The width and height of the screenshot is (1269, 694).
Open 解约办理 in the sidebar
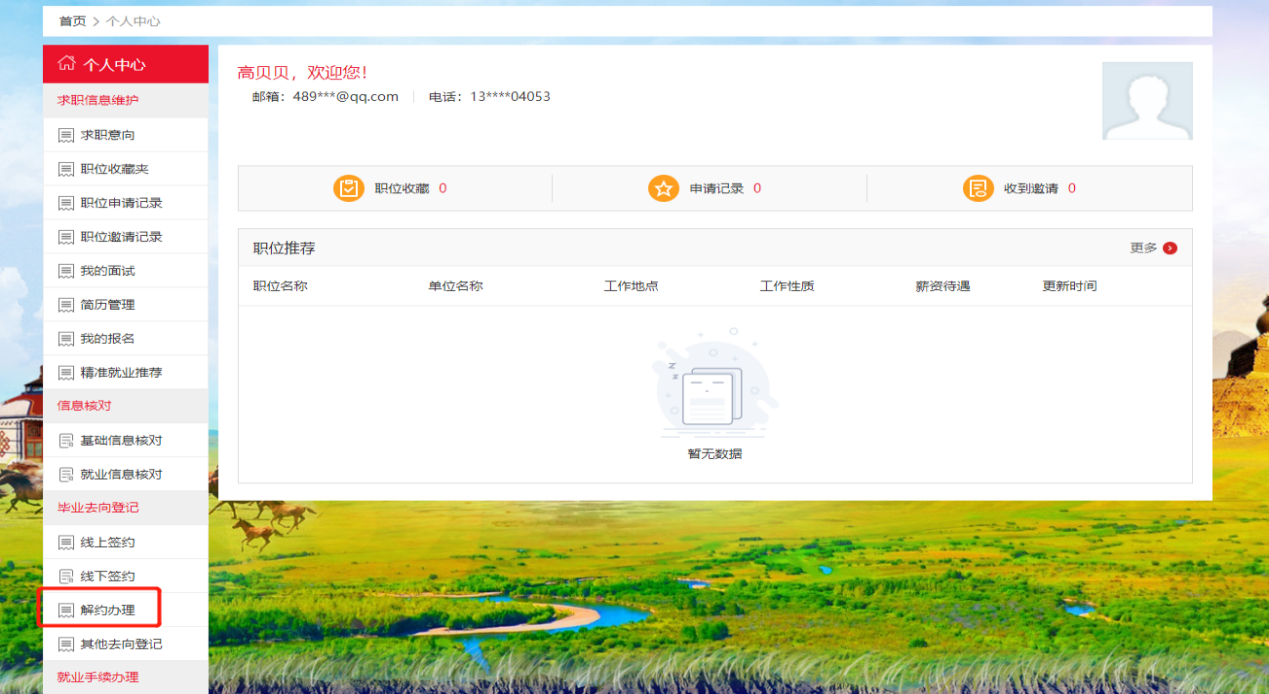pyautogui.click(x=107, y=610)
